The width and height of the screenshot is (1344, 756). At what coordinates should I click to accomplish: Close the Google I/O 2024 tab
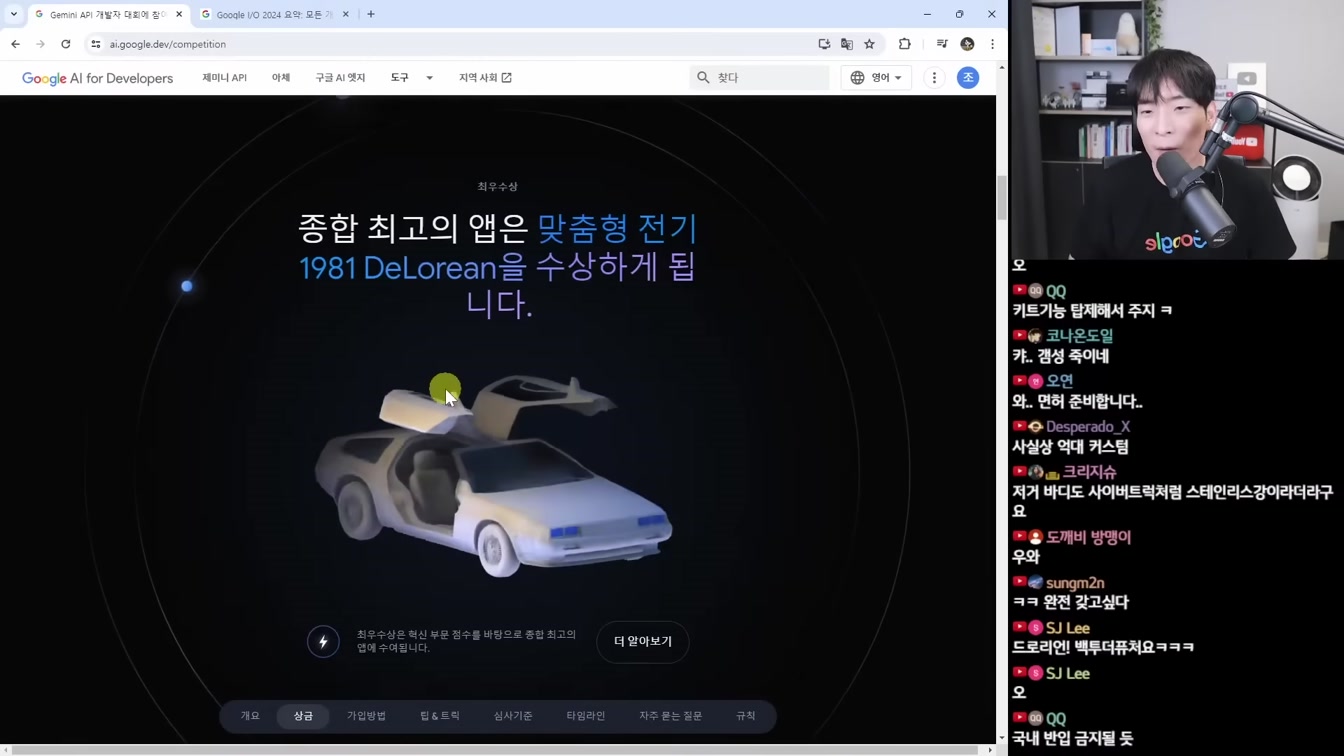pyautogui.click(x=346, y=15)
